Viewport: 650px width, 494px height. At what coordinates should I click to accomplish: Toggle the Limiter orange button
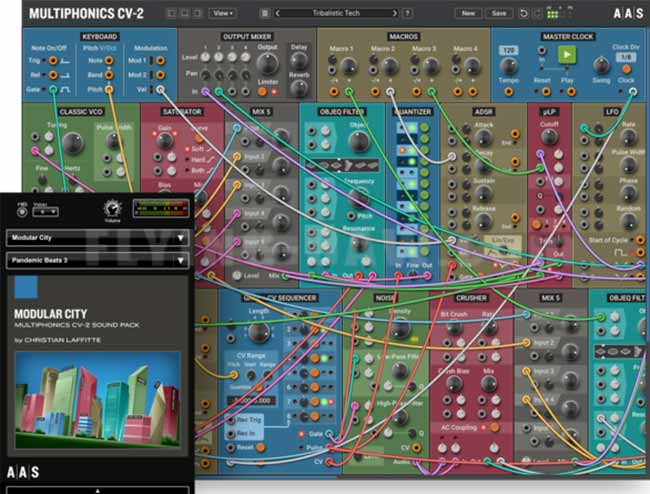pos(262,92)
